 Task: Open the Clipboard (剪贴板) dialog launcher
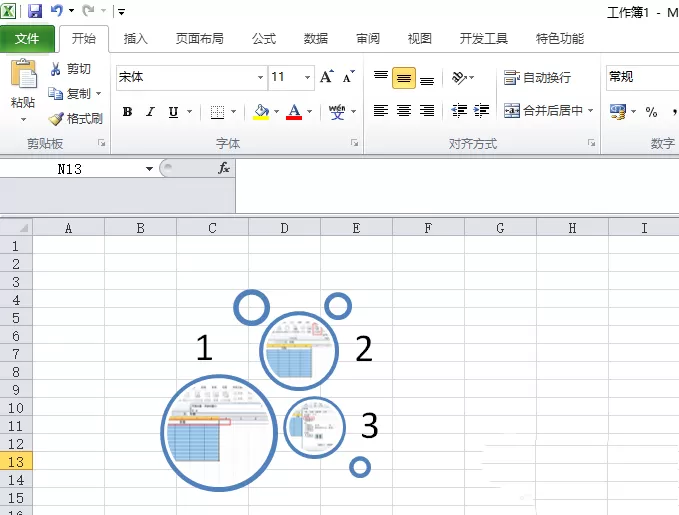click(101, 143)
